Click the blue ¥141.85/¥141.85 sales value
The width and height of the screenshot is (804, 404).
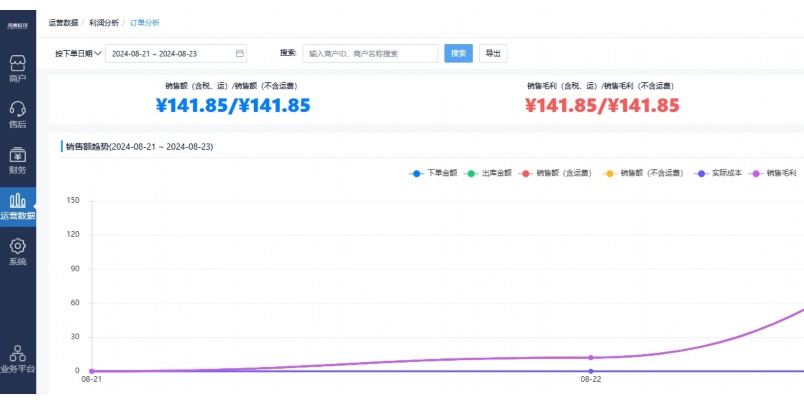click(233, 106)
